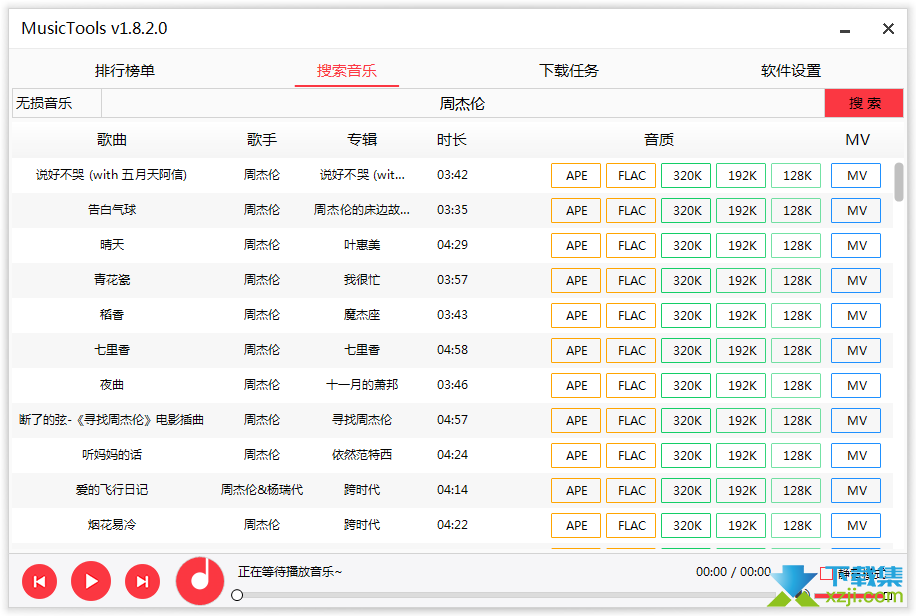Image resolution: width=916 pixels, height=616 pixels.
Task: Skip to the next track
Action: tap(142, 582)
